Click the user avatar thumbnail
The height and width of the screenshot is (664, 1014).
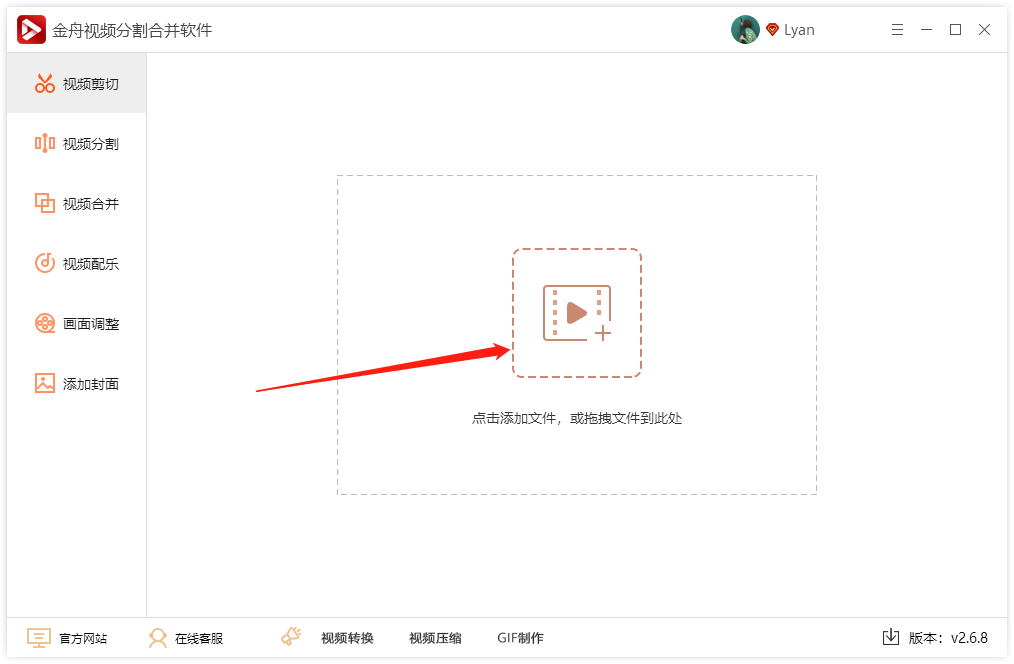coord(746,29)
